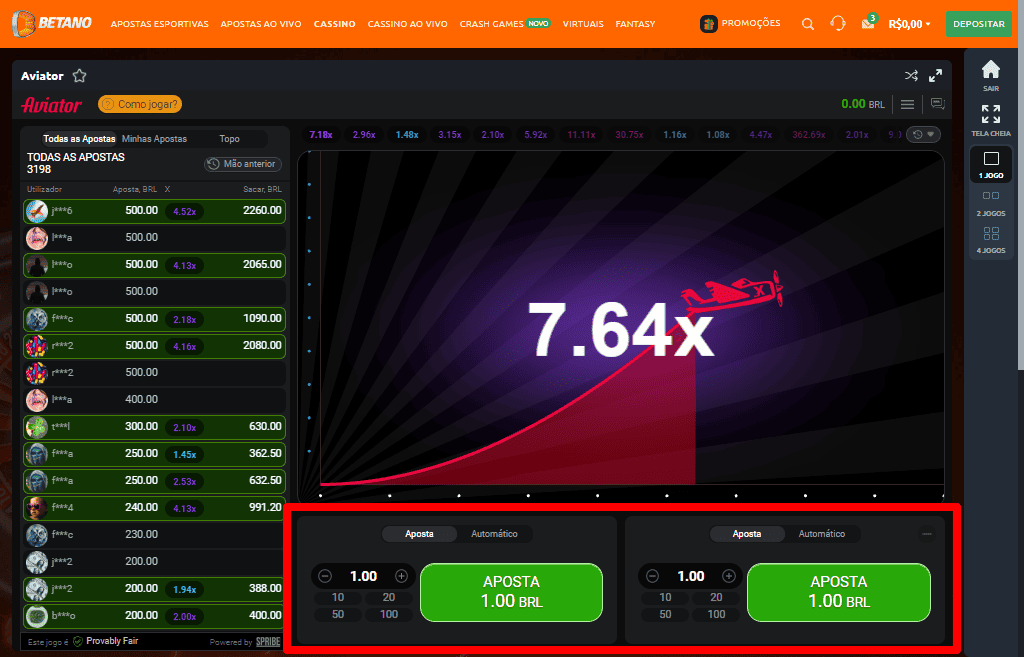Click the 7.18x history multiplier
The width and height of the screenshot is (1024, 657).
coord(321,135)
